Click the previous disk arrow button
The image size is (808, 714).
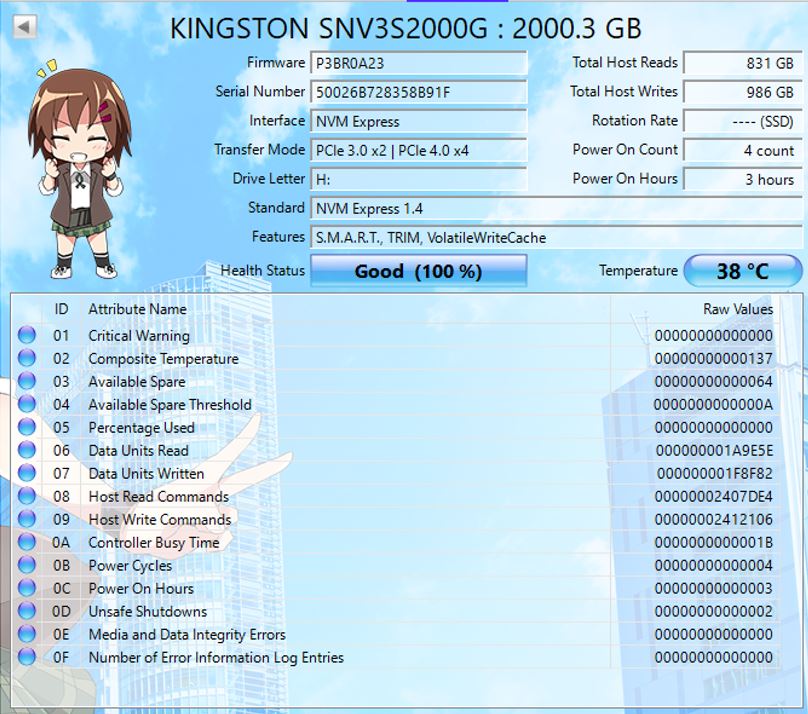[24, 26]
